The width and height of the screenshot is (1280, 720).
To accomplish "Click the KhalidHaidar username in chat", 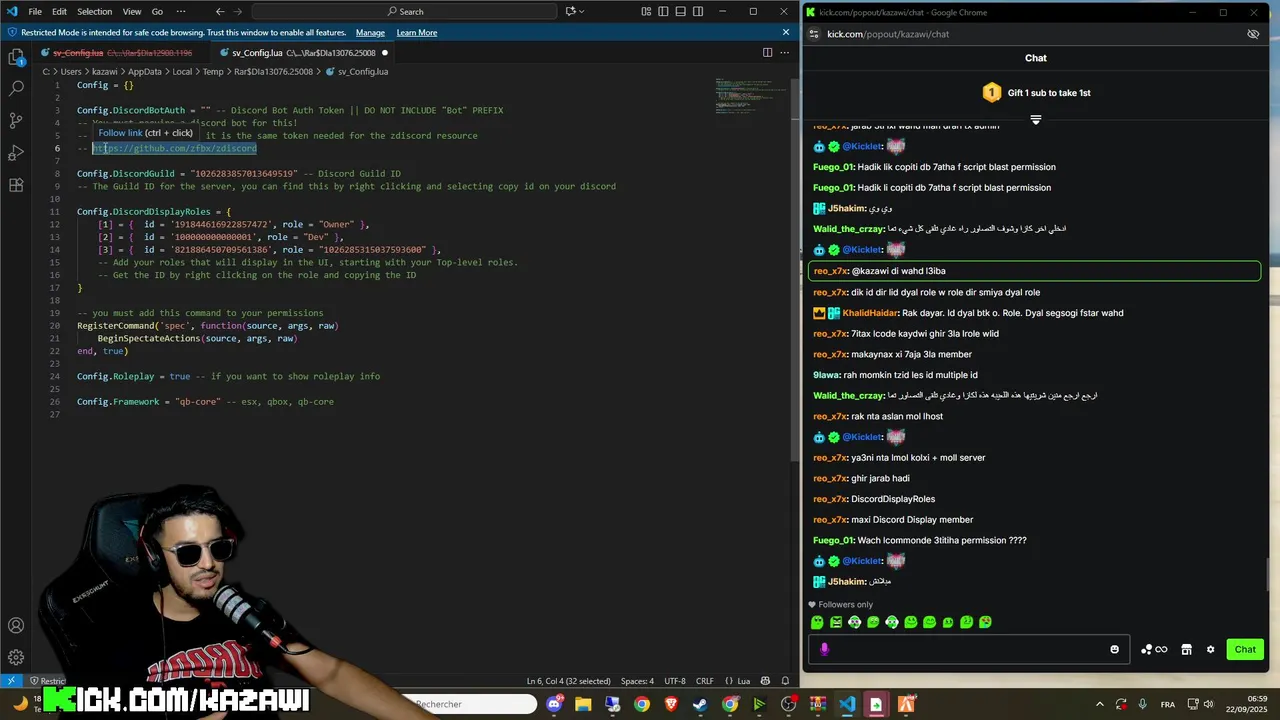I will pos(871,313).
